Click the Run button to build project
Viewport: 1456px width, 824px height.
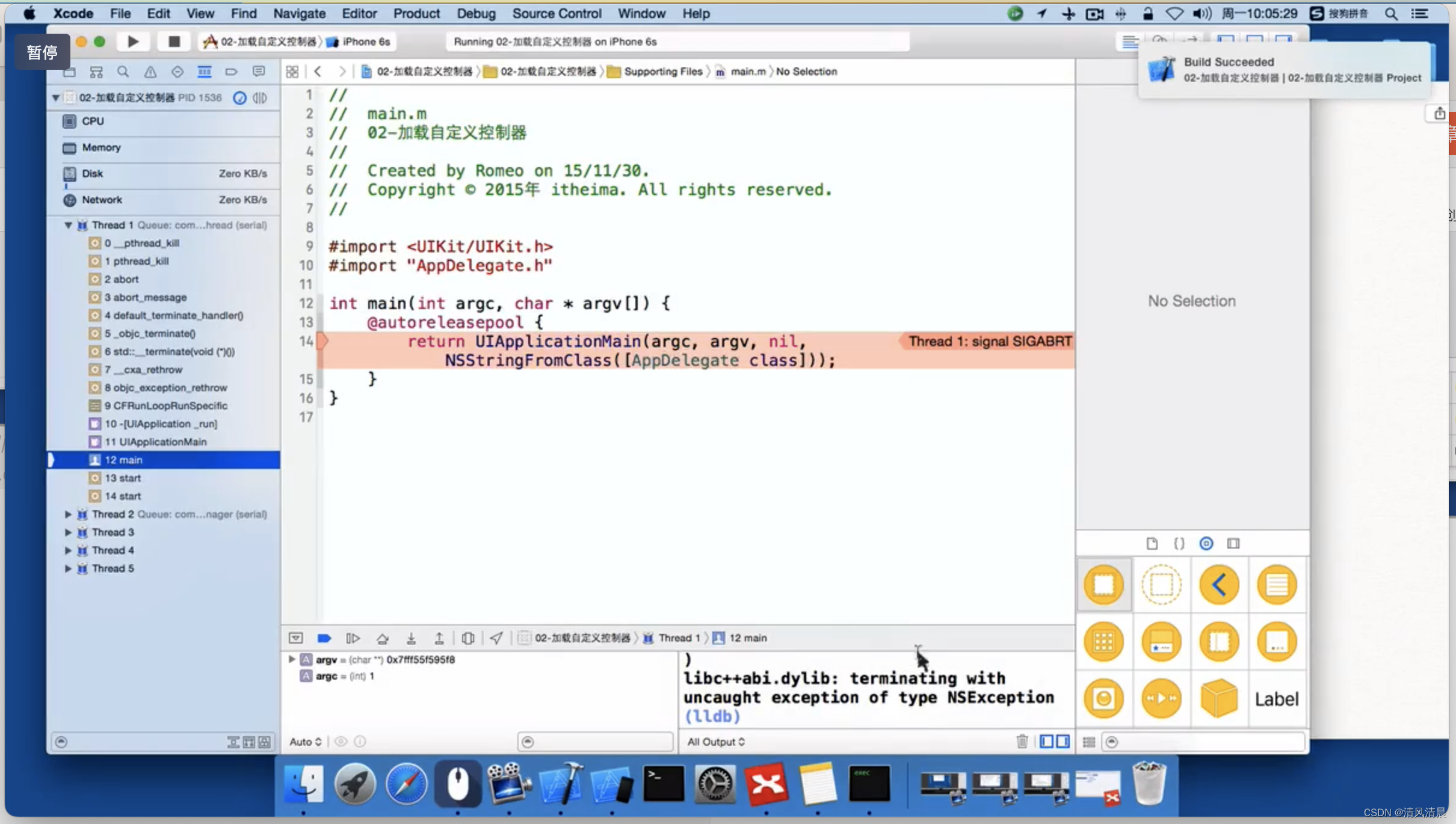point(133,41)
